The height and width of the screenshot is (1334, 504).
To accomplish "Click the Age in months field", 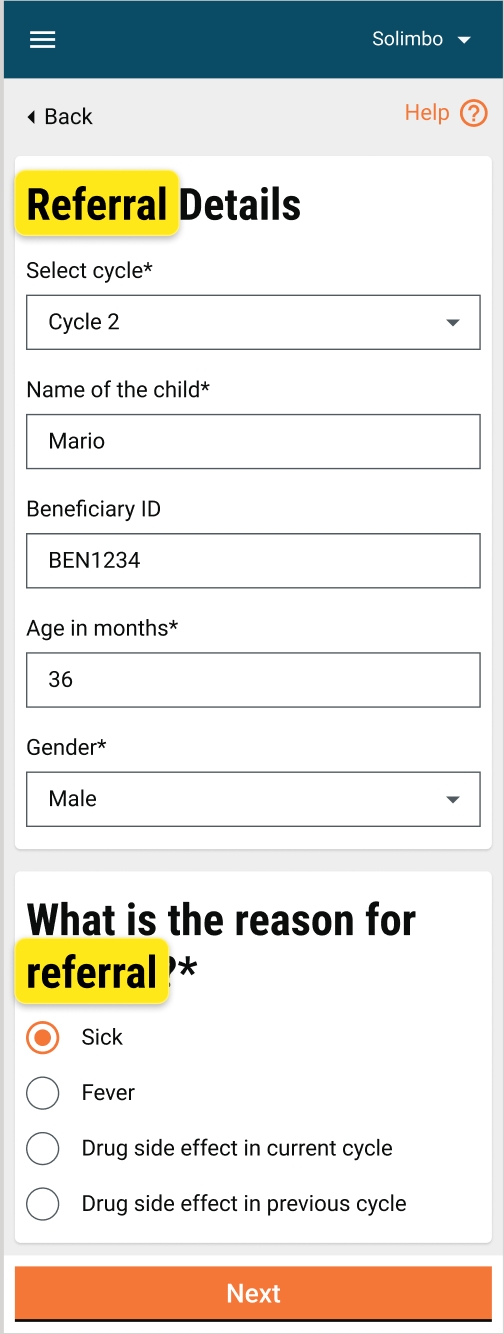I will tap(253, 680).
